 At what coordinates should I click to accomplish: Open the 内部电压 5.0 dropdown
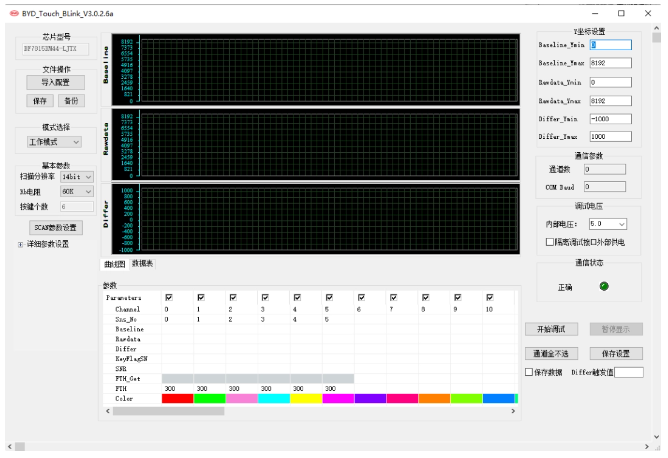click(608, 224)
